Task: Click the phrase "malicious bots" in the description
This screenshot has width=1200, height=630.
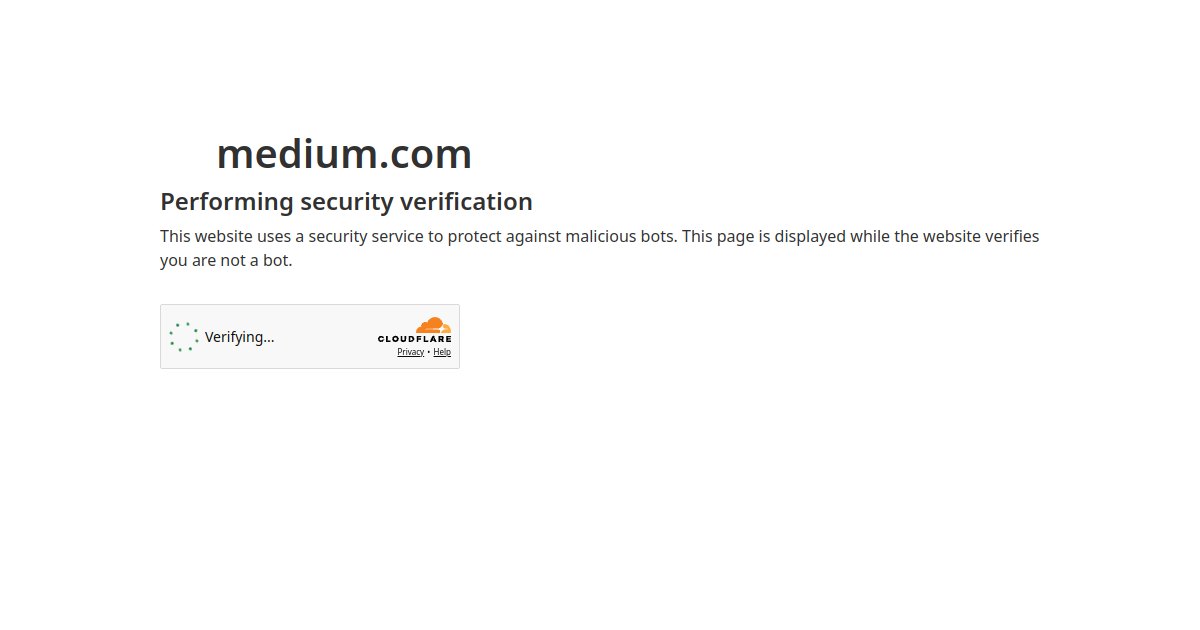Action: 620,237
